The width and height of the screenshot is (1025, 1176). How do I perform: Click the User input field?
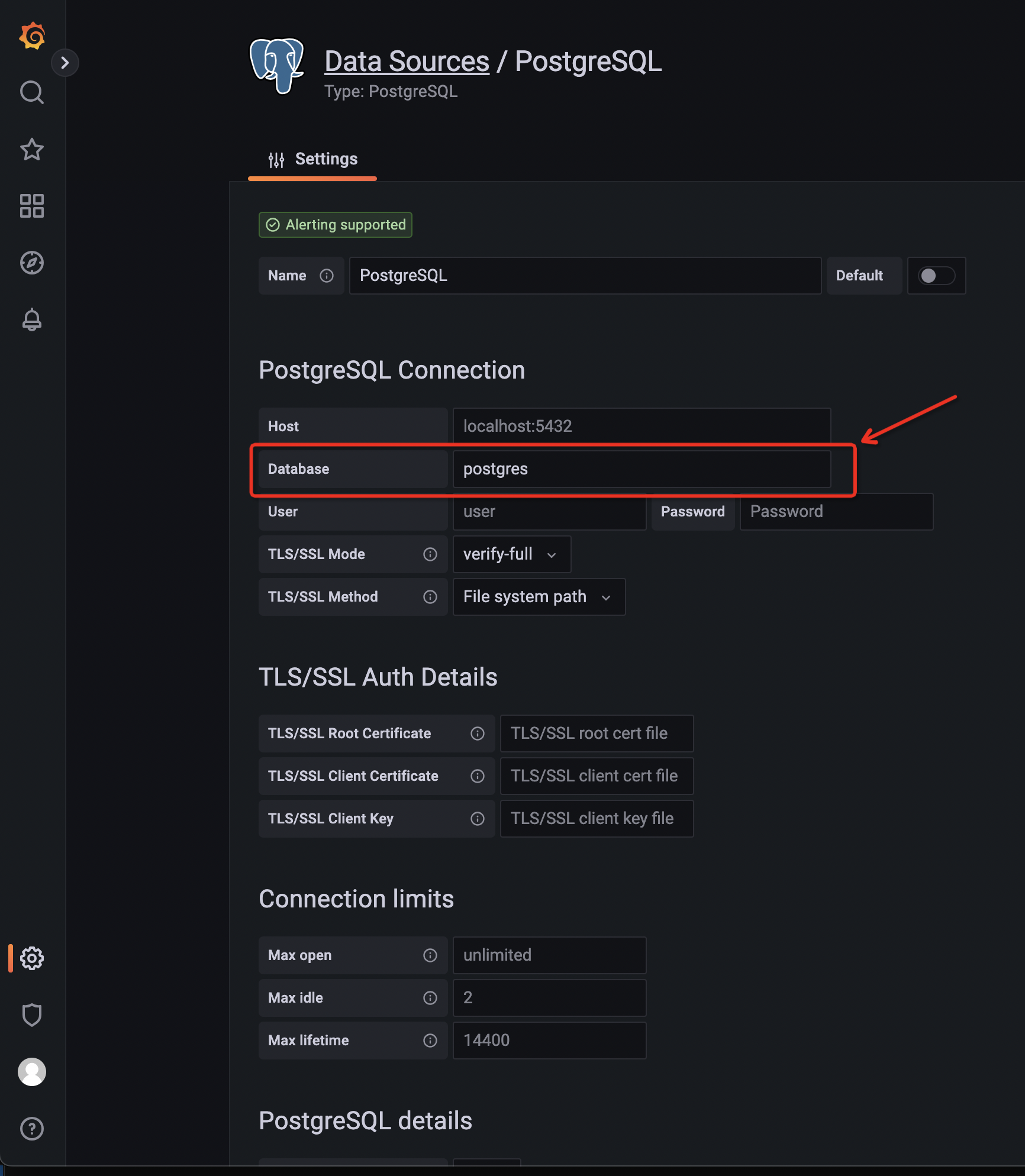[x=550, y=512]
